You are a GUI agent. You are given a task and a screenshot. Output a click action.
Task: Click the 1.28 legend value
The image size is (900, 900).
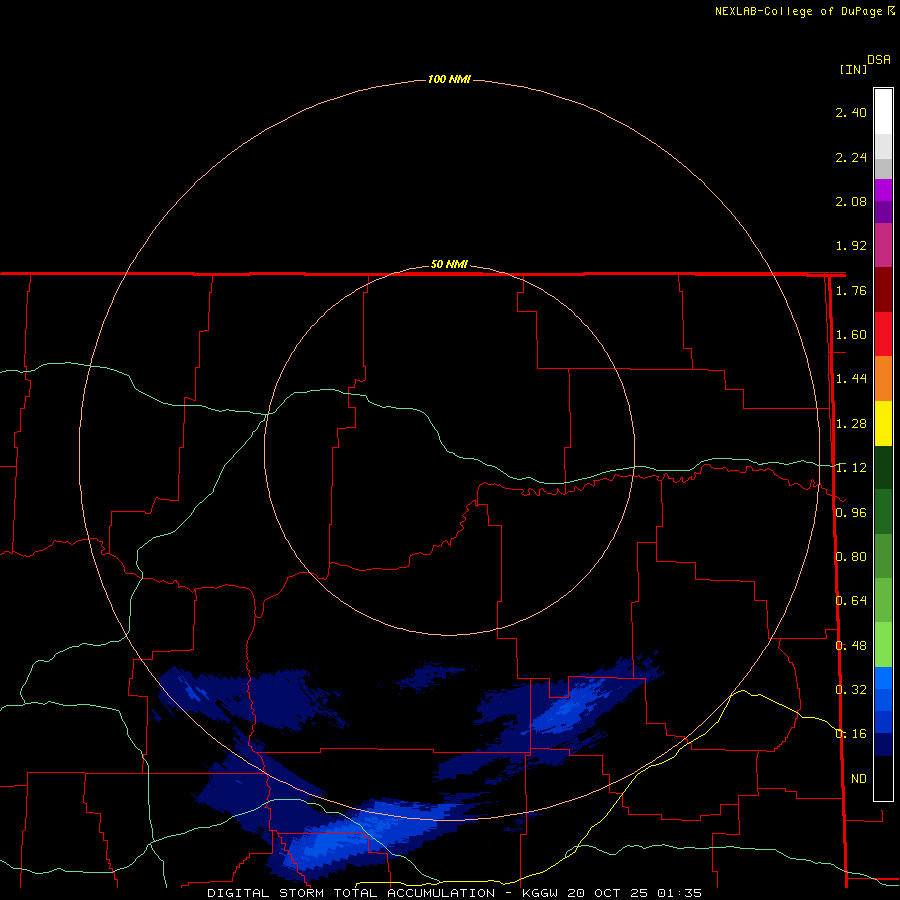(851, 424)
